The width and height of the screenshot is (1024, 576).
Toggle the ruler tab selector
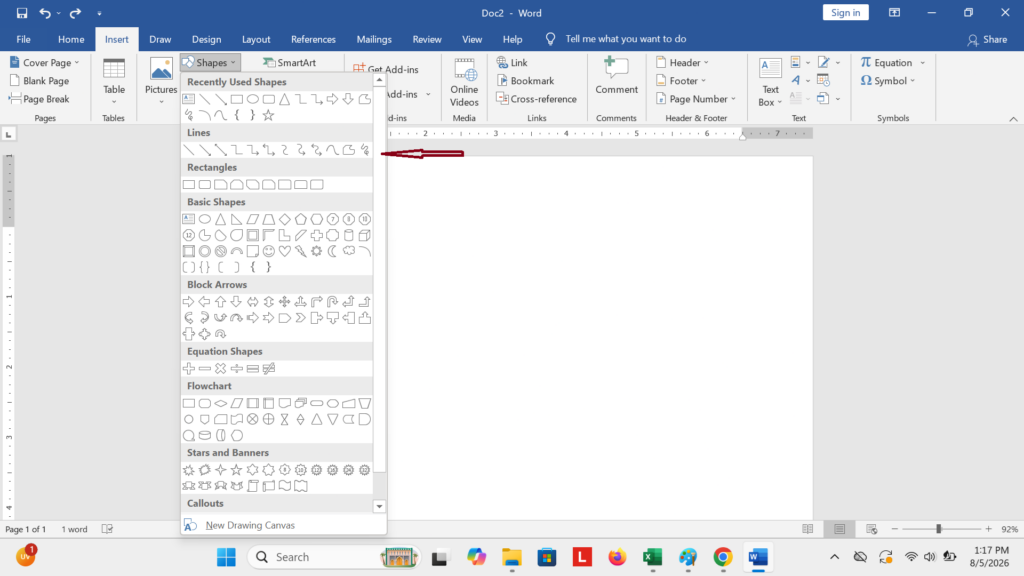[8, 135]
